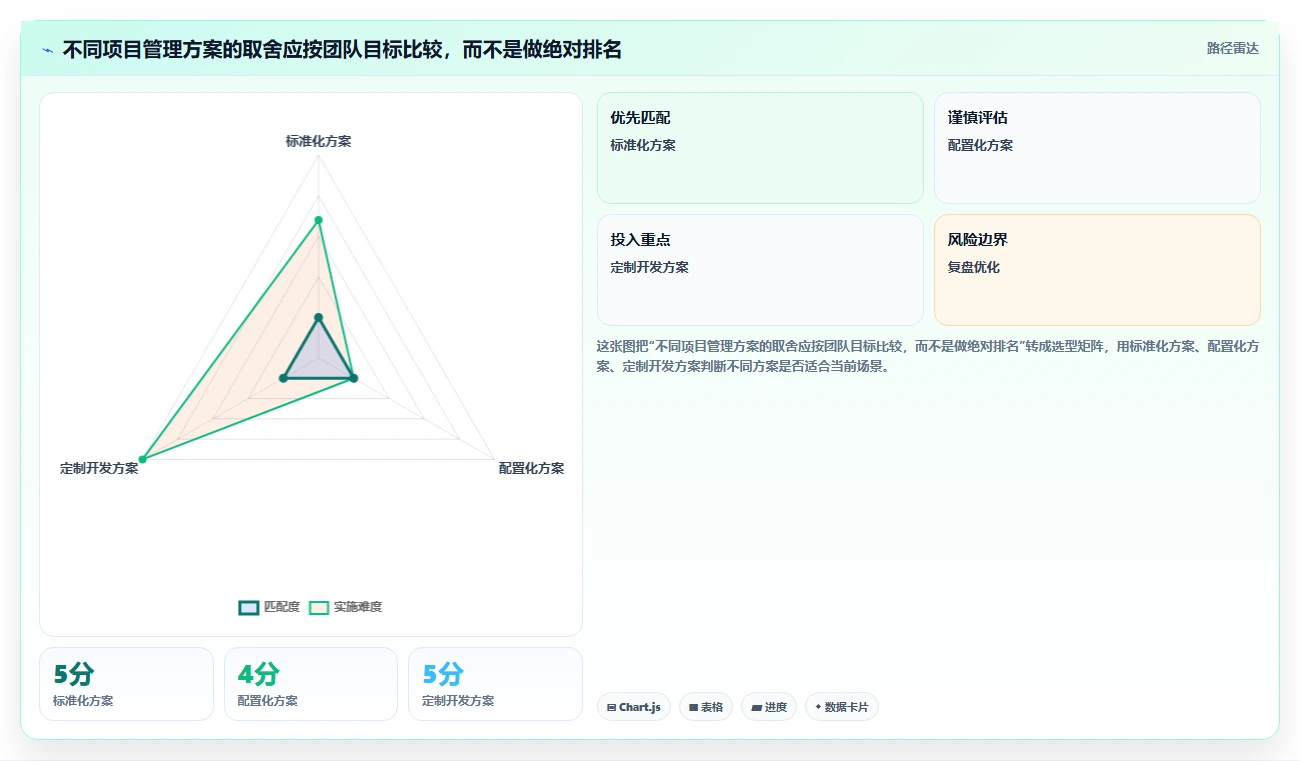The image size is (1300, 761).
Task: Open the 5分 定制开发方案 score card
Action: coord(495,684)
